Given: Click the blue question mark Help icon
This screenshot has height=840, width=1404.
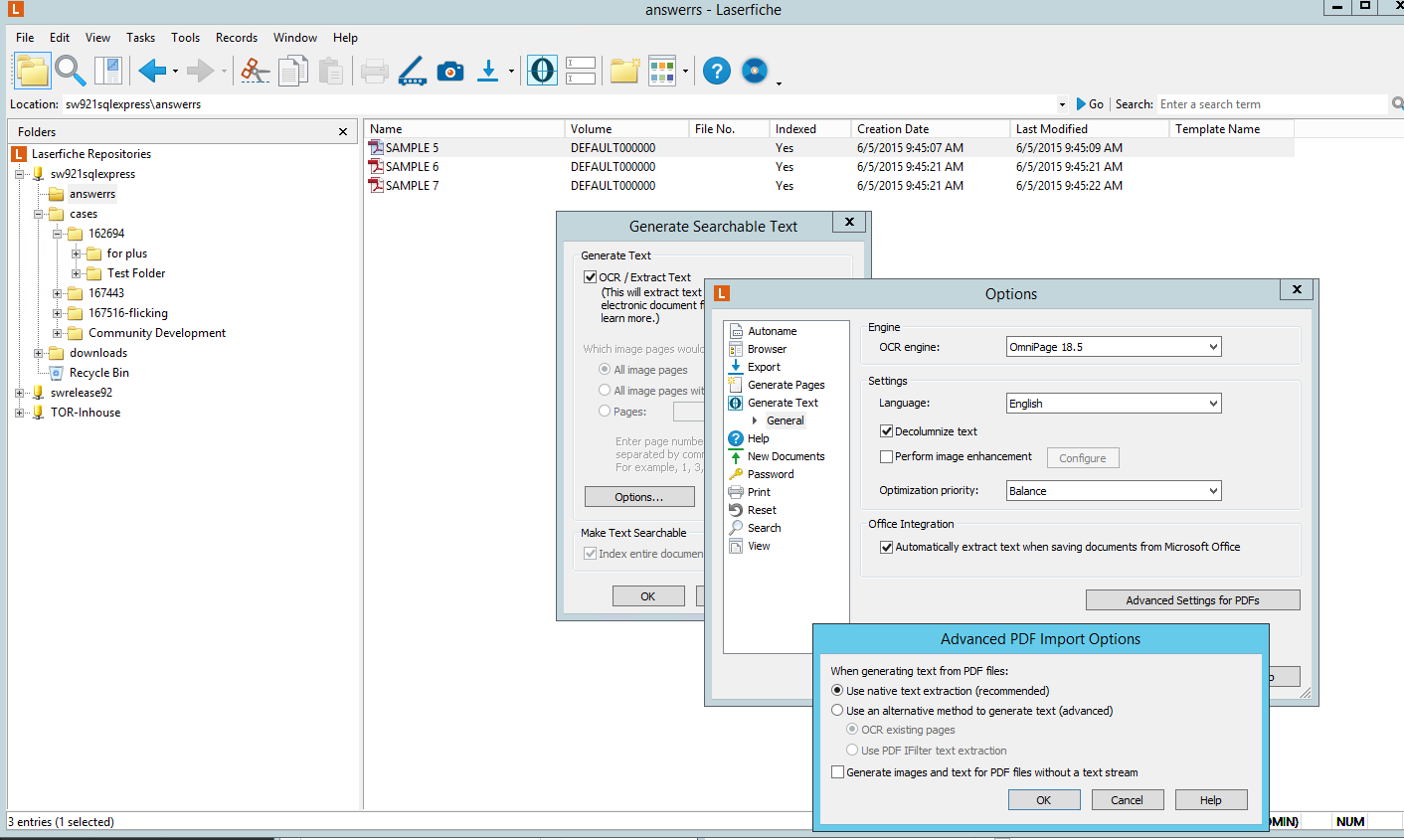Looking at the screenshot, I should (716, 71).
